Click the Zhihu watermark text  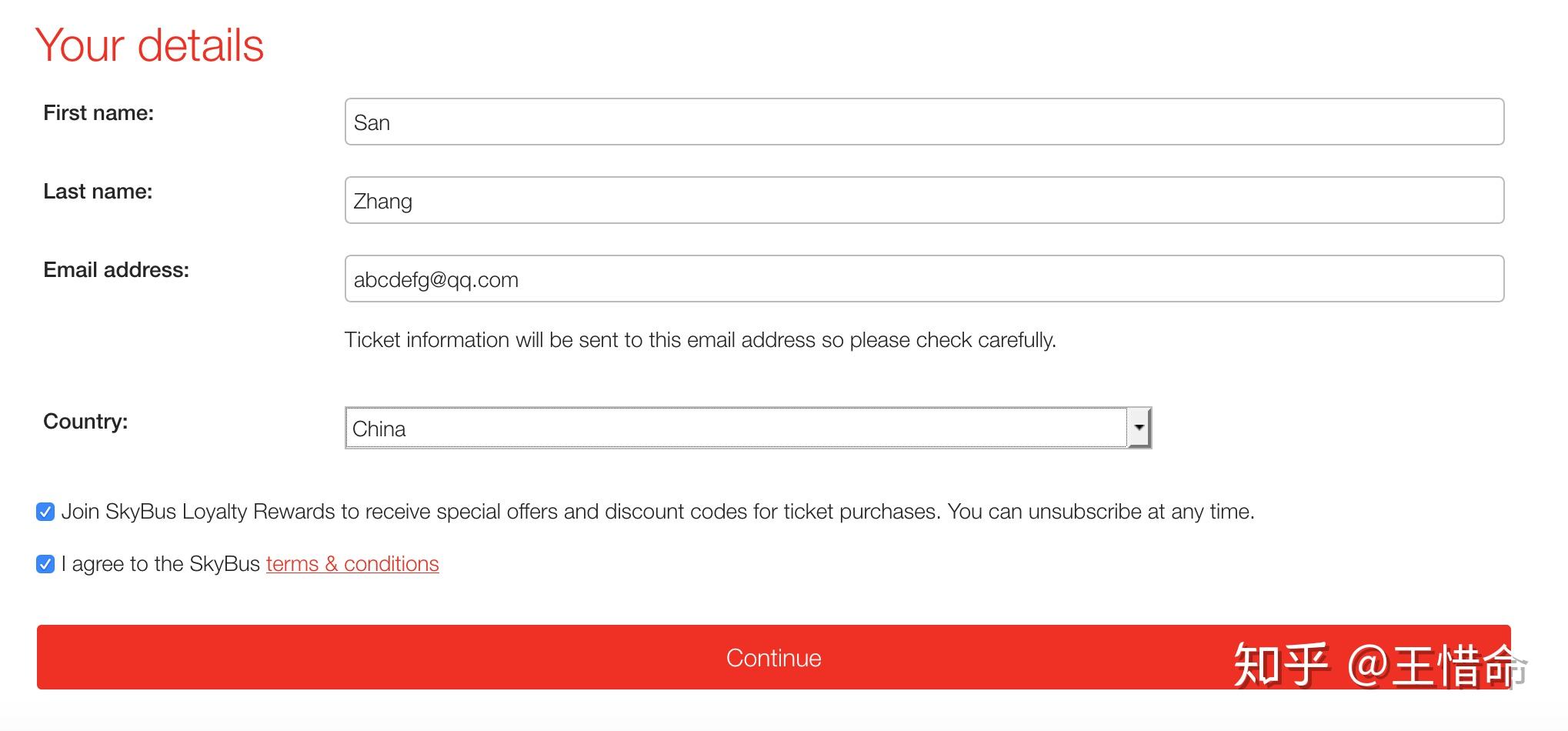tap(1379, 664)
